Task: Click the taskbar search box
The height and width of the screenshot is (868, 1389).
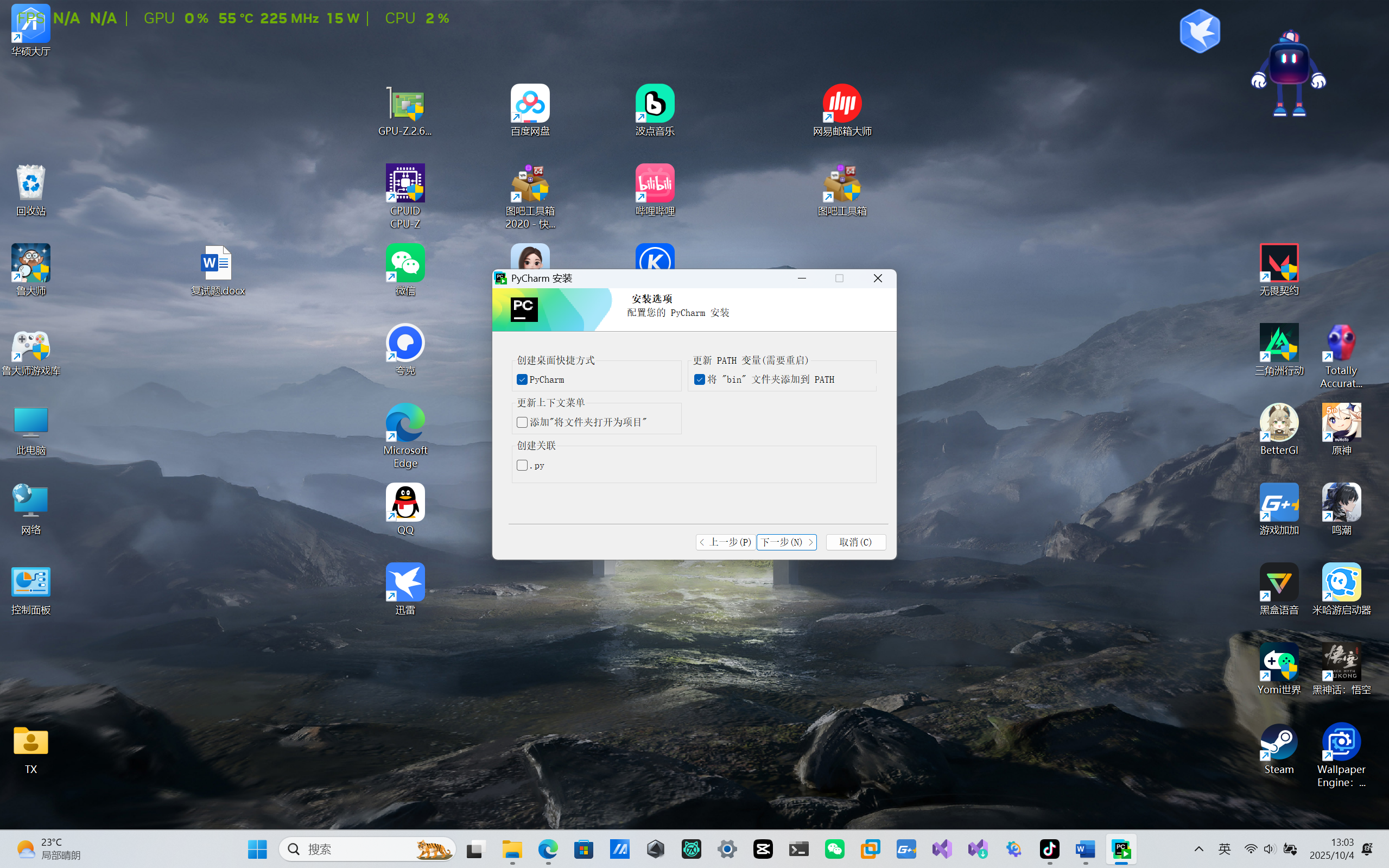Action: click(367, 848)
